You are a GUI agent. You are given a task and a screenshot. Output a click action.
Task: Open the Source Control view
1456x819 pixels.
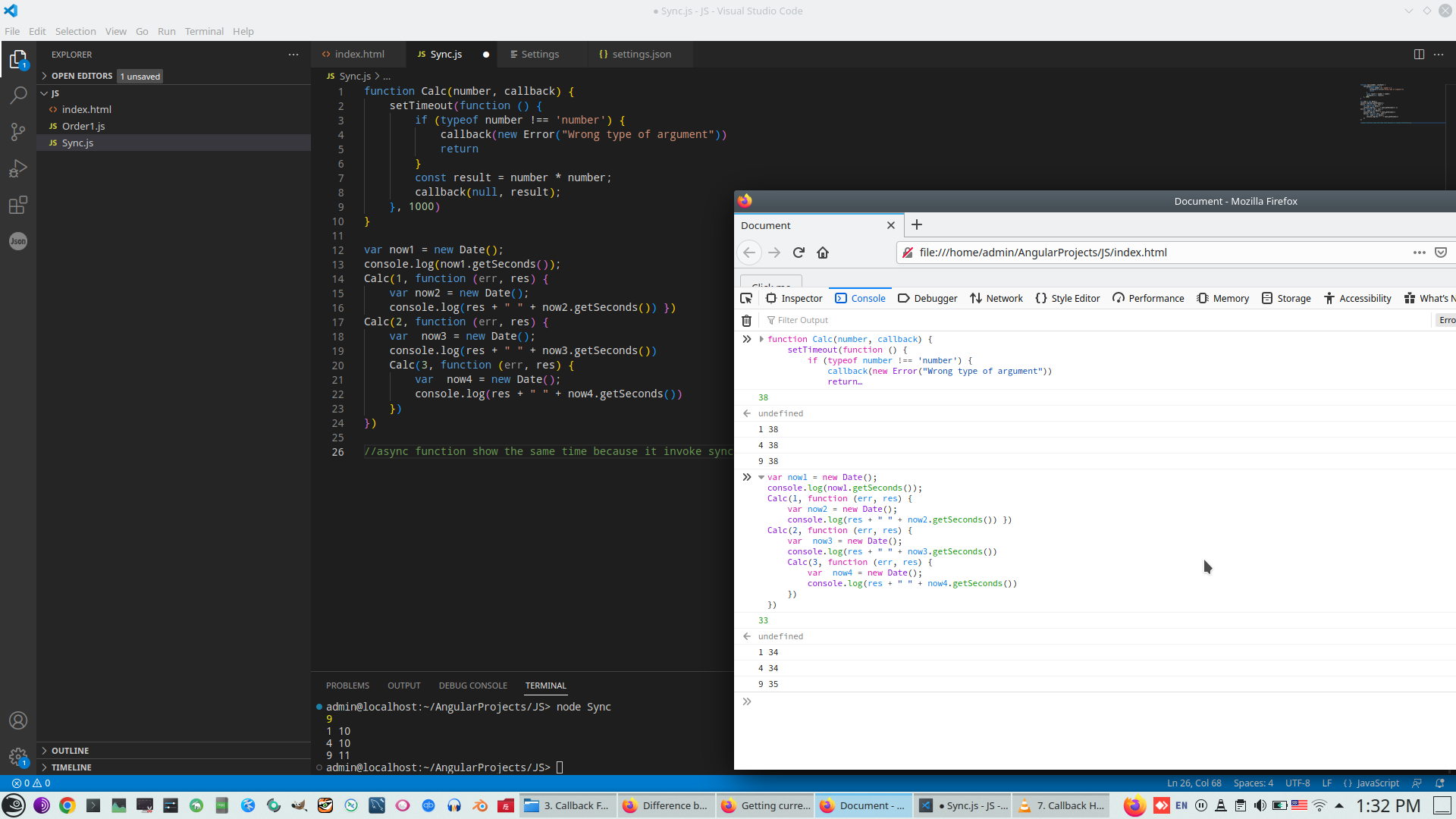(18, 131)
